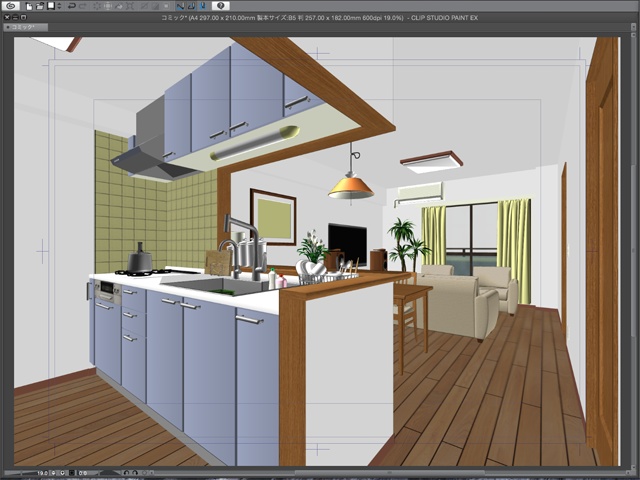Screen dimensions: 640x480
Task: Click the zoom value 19.0 field
Action: (42, 473)
